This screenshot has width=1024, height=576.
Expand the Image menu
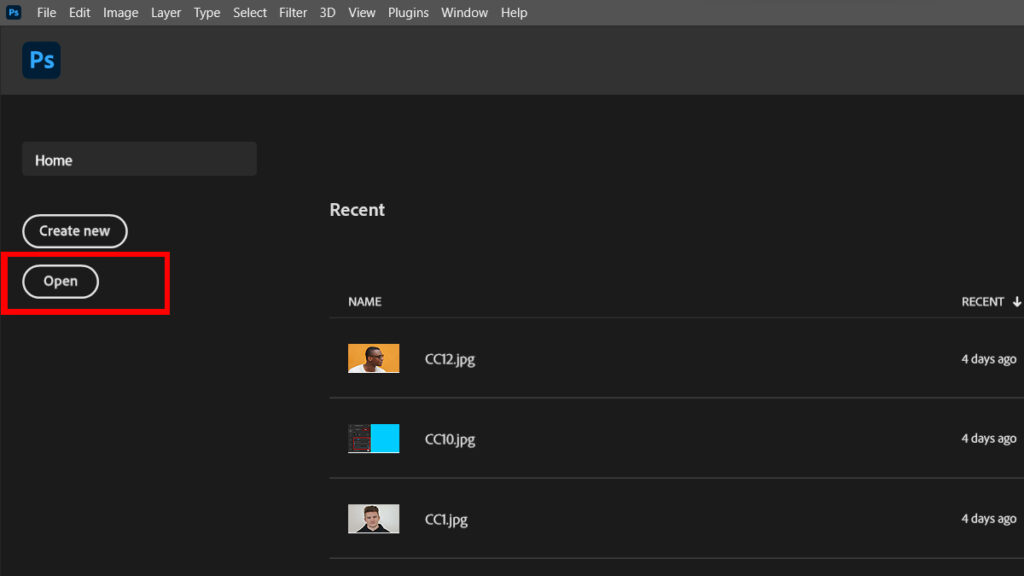click(x=121, y=13)
